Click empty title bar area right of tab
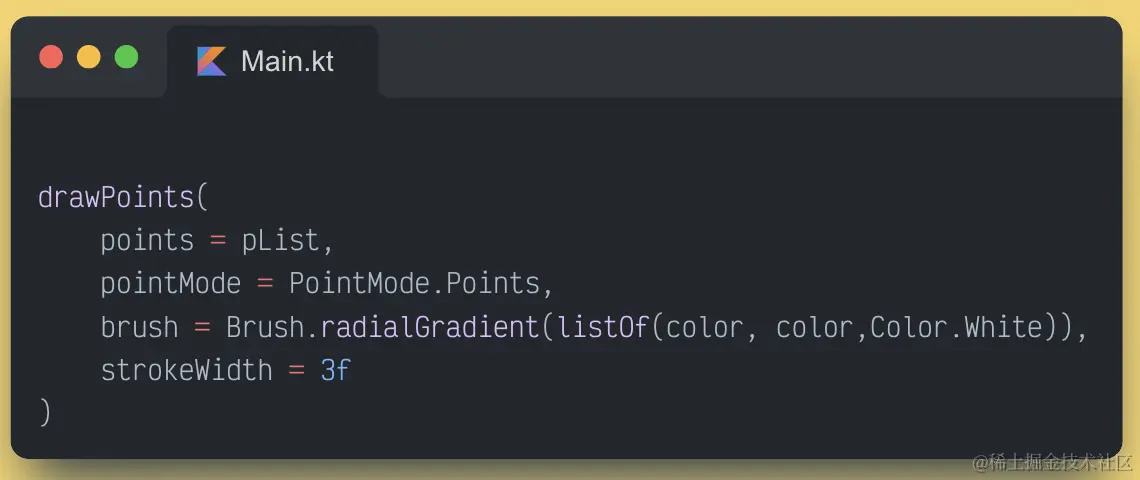1140x480 pixels. pyautogui.click(x=749, y=61)
